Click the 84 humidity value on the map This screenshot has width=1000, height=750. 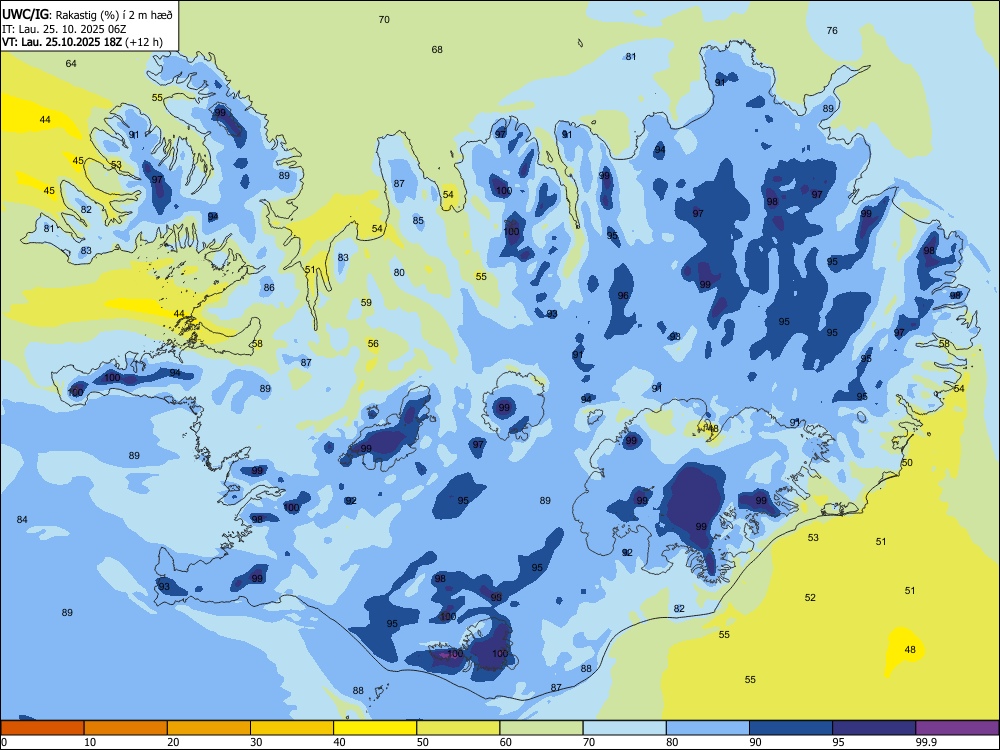(22, 520)
